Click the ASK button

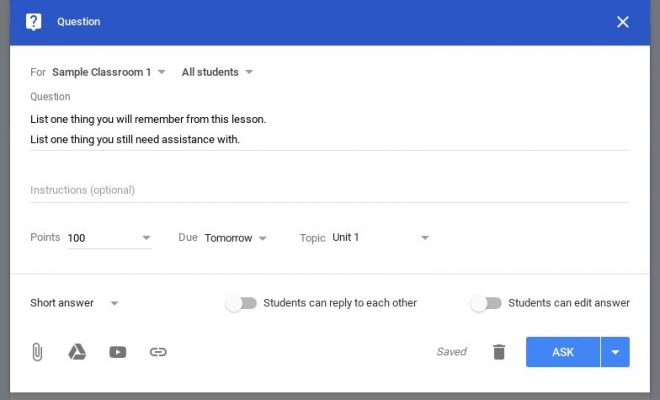click(563, 352)
